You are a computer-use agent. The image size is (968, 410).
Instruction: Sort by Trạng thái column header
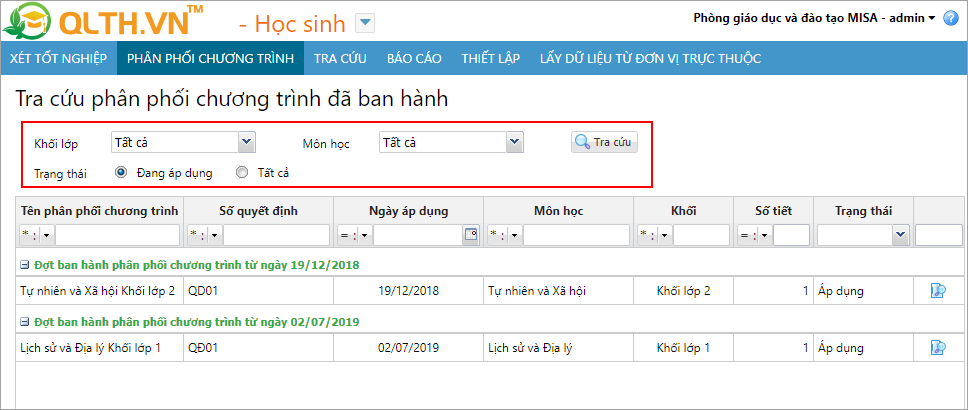pyautogui.click(x=864, y=211)
